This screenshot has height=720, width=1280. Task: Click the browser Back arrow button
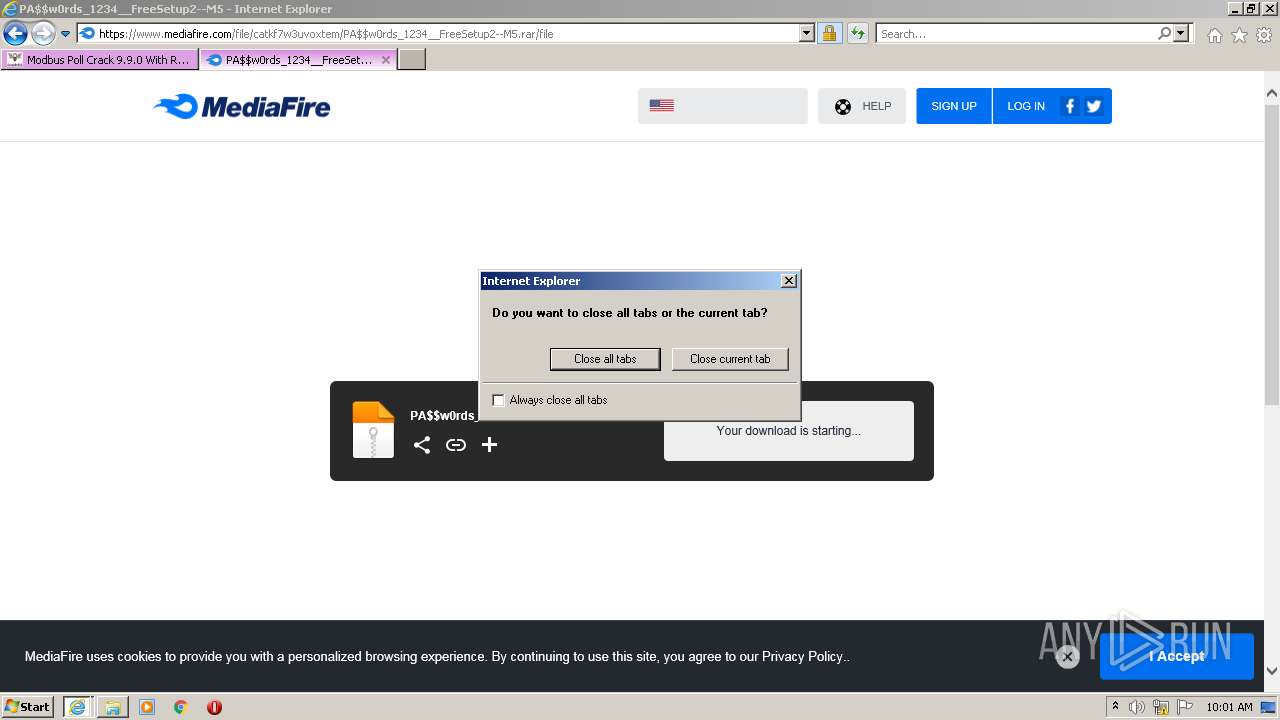tap(15, 33)
